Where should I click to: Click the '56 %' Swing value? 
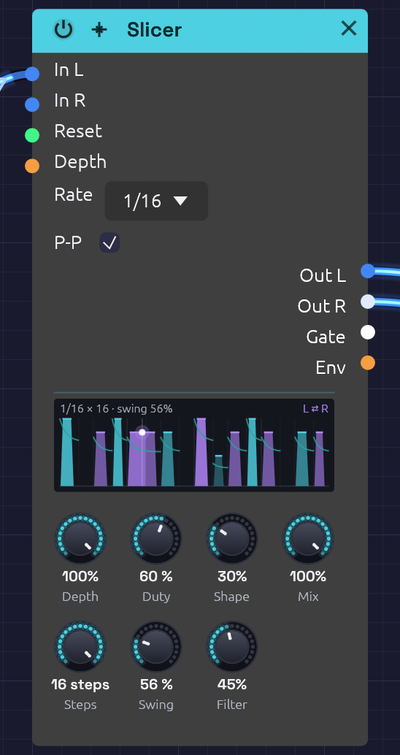(x=156, y=684)
